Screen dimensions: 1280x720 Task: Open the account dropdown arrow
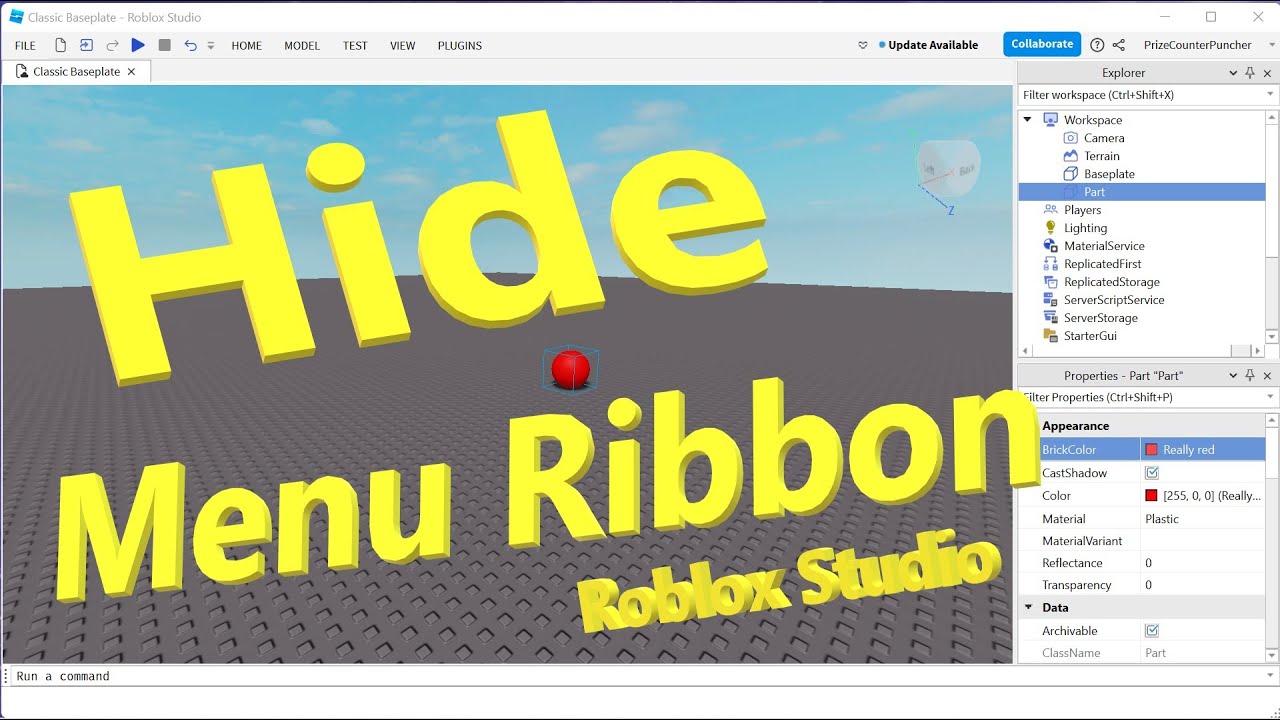(x=1272, y=45)
